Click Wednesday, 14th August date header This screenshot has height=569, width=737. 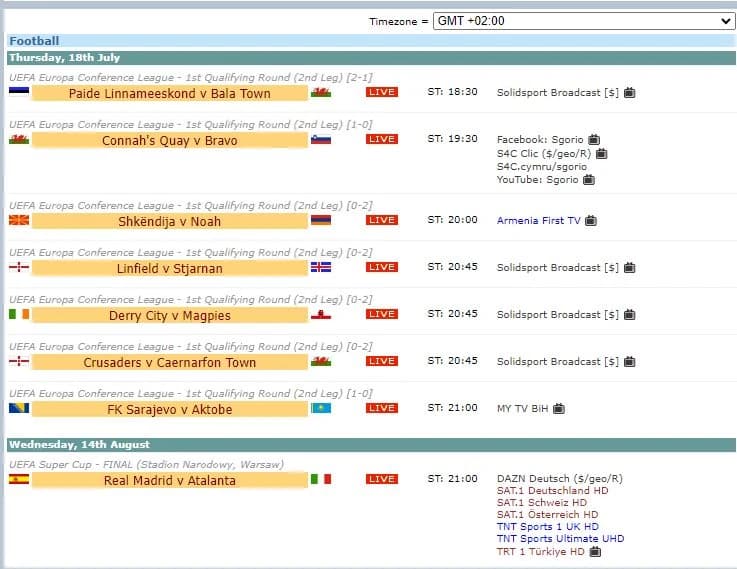click(x=371, y=444)
